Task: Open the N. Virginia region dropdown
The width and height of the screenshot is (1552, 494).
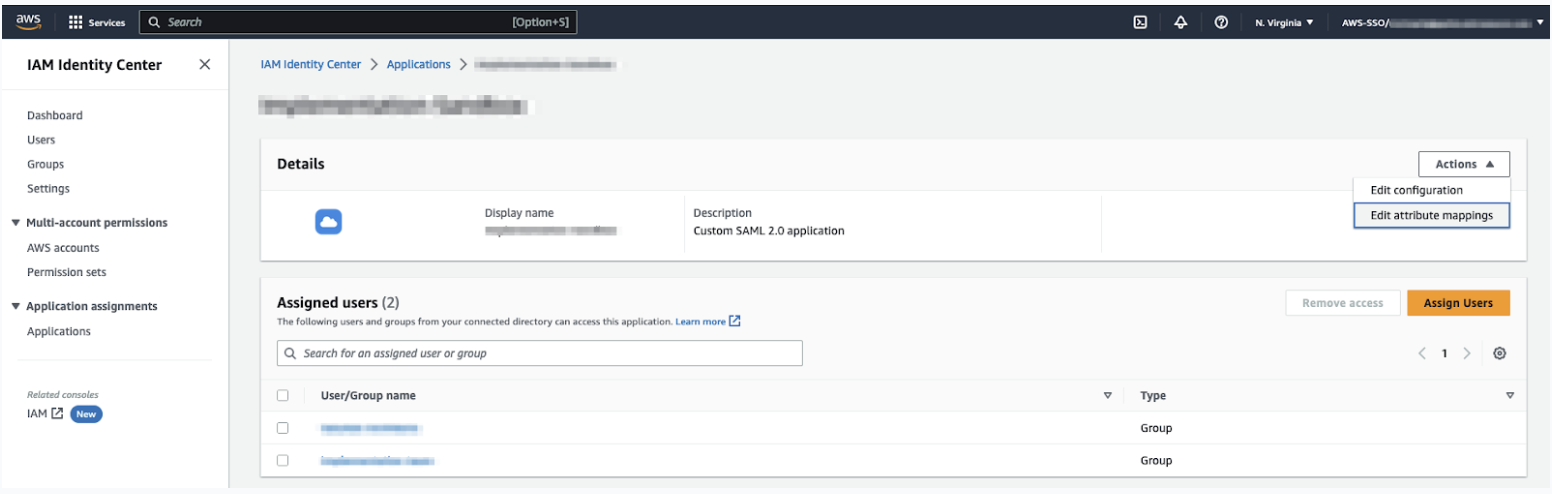Action: [1284, 22]
